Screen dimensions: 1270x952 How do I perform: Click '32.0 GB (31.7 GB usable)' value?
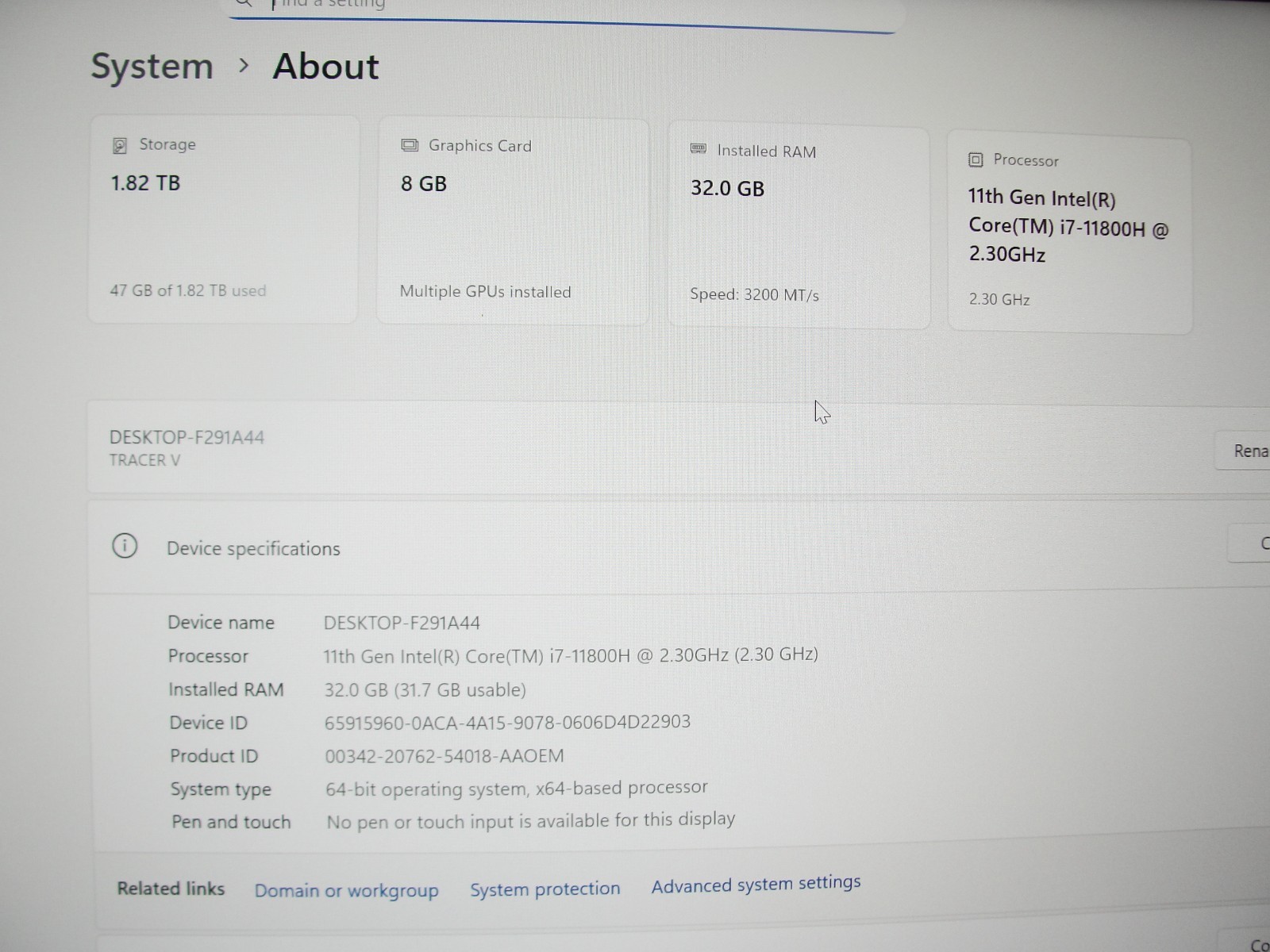[x=425, y=689]
